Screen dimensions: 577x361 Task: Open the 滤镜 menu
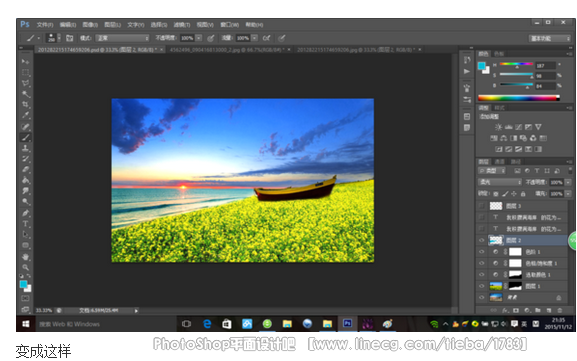click(181, 25)
